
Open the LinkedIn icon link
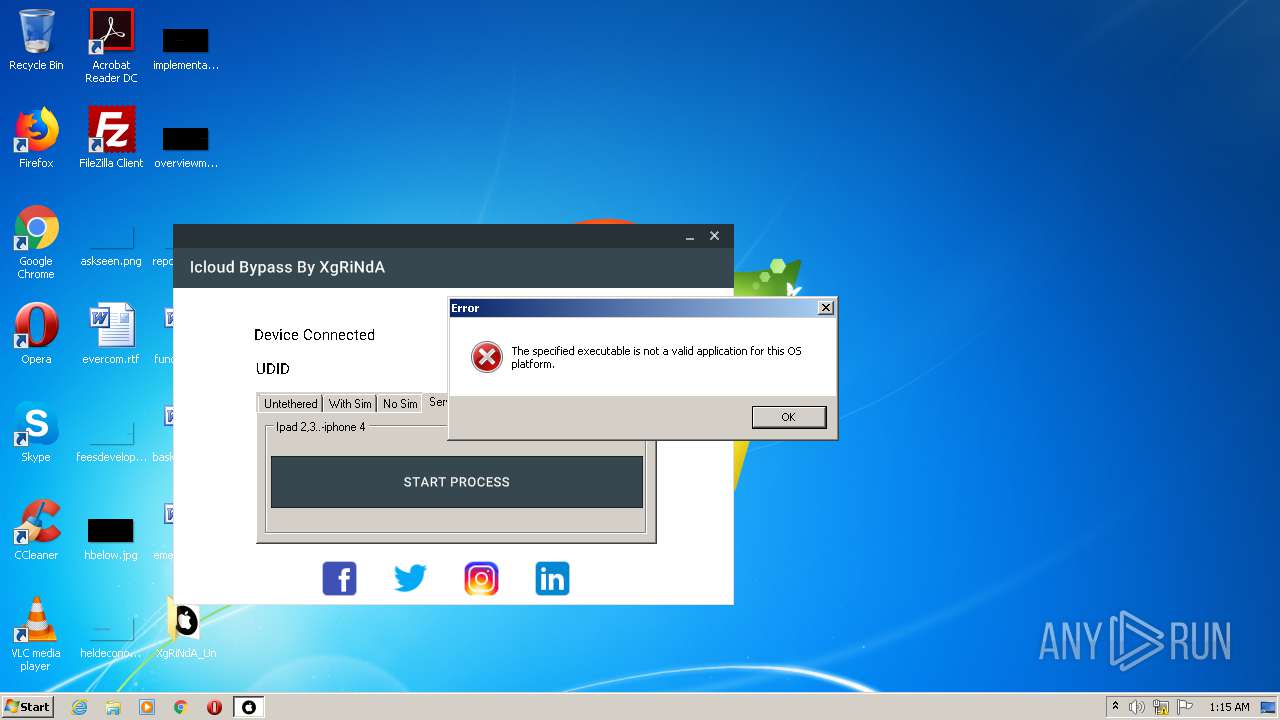tap(552, 578)
